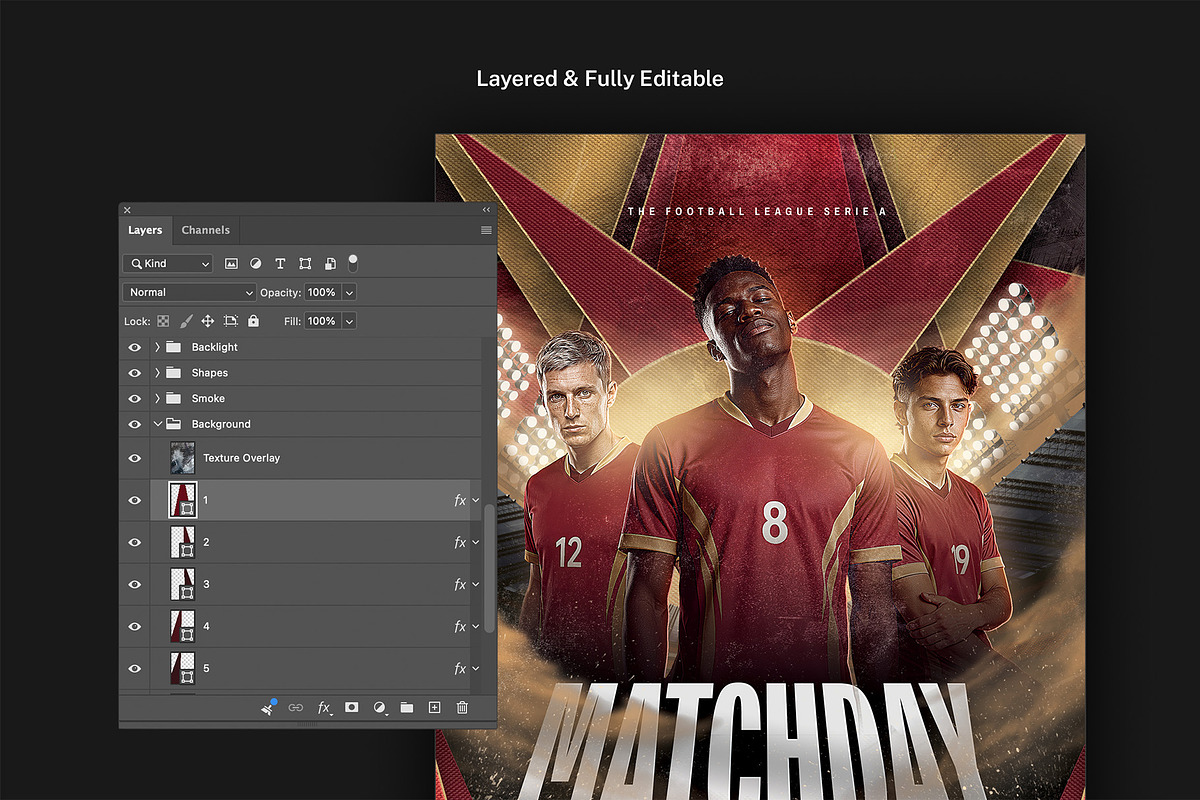
Task: Hide the Smoke group
Action: (135, 398)
